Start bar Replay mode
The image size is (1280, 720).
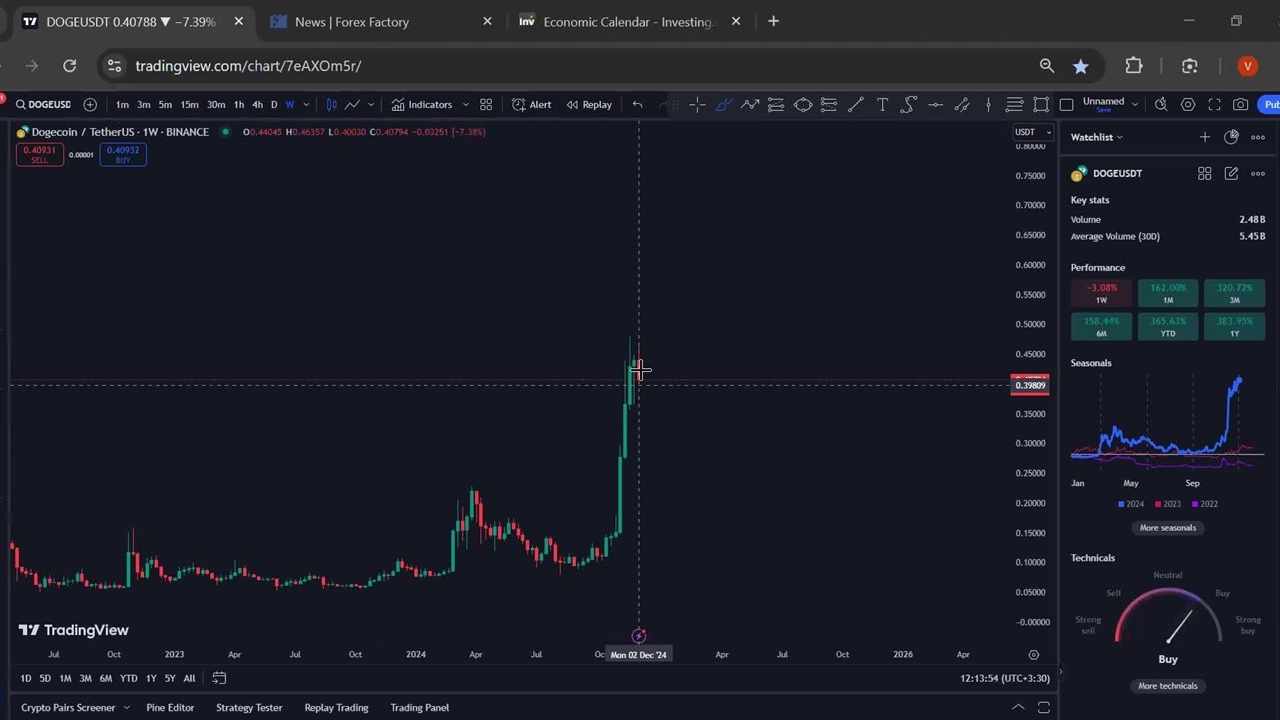point(588,105)
